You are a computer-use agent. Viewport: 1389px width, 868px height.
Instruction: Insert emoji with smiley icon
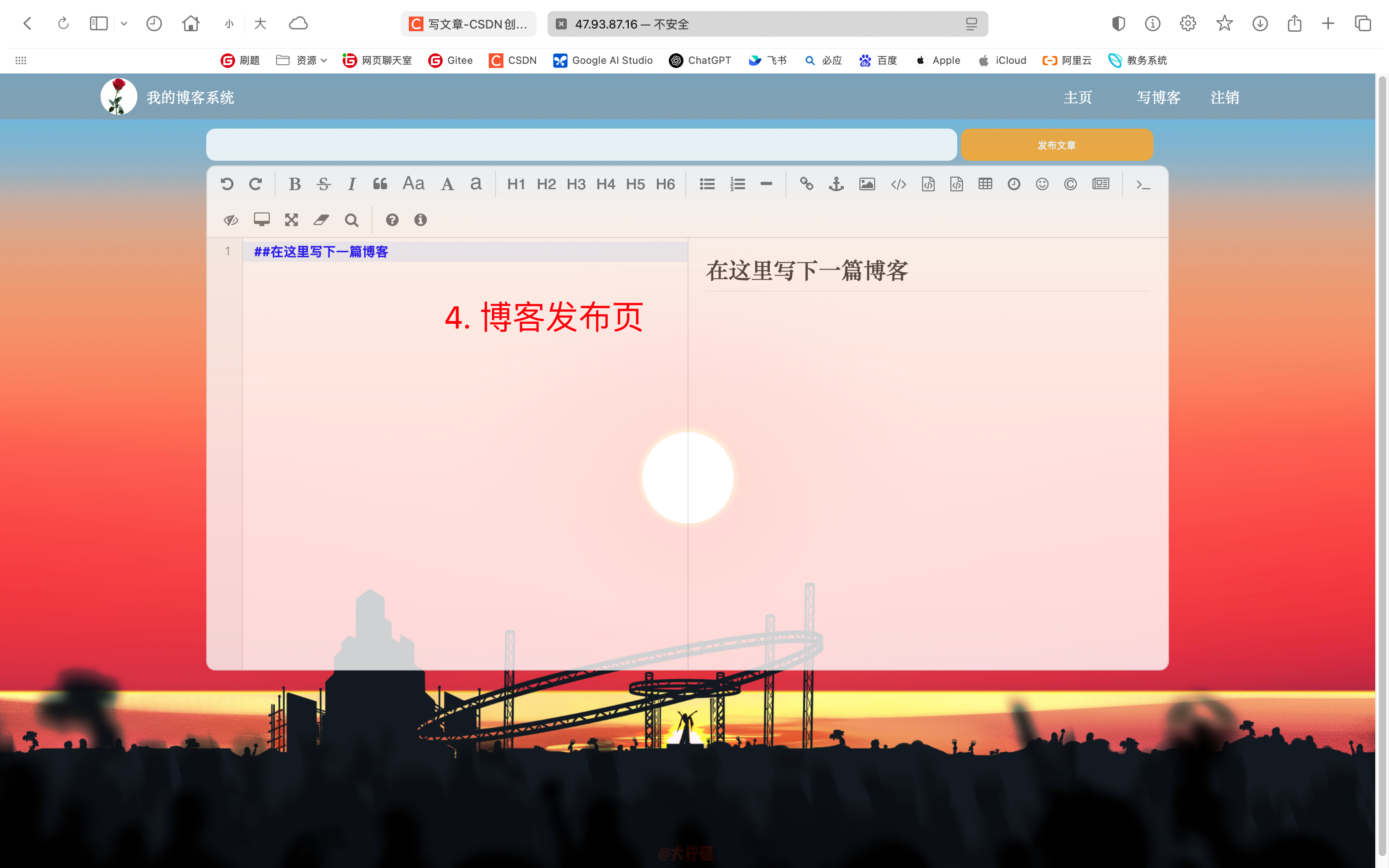click(x=1042, y=184)
